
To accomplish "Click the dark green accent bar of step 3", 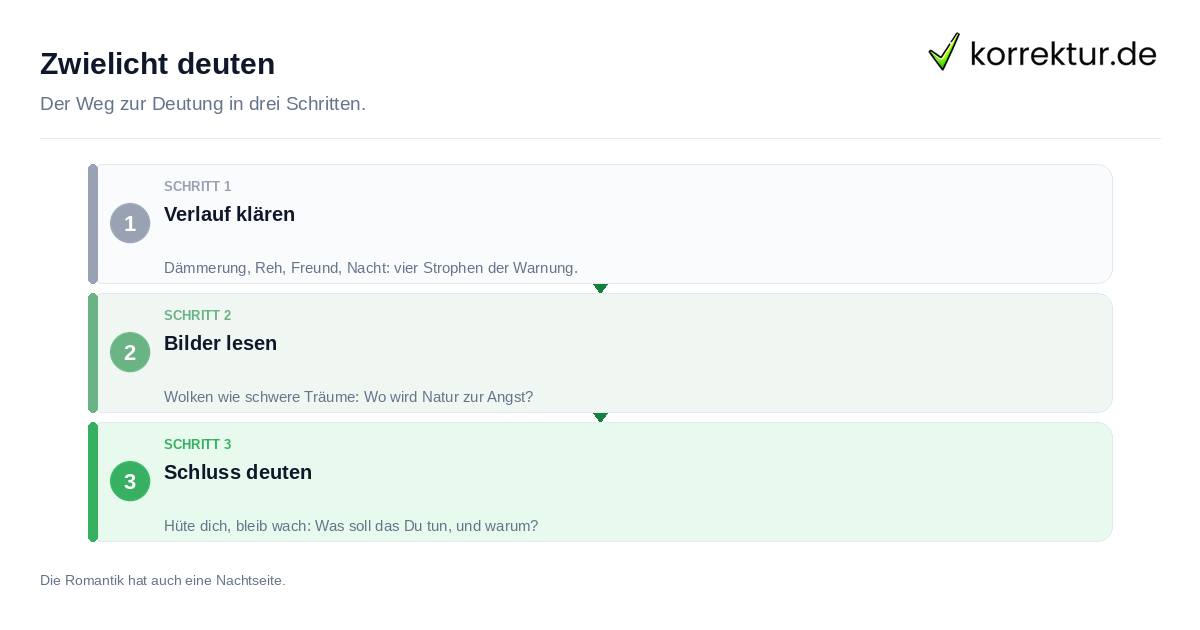I will point(93,482).
